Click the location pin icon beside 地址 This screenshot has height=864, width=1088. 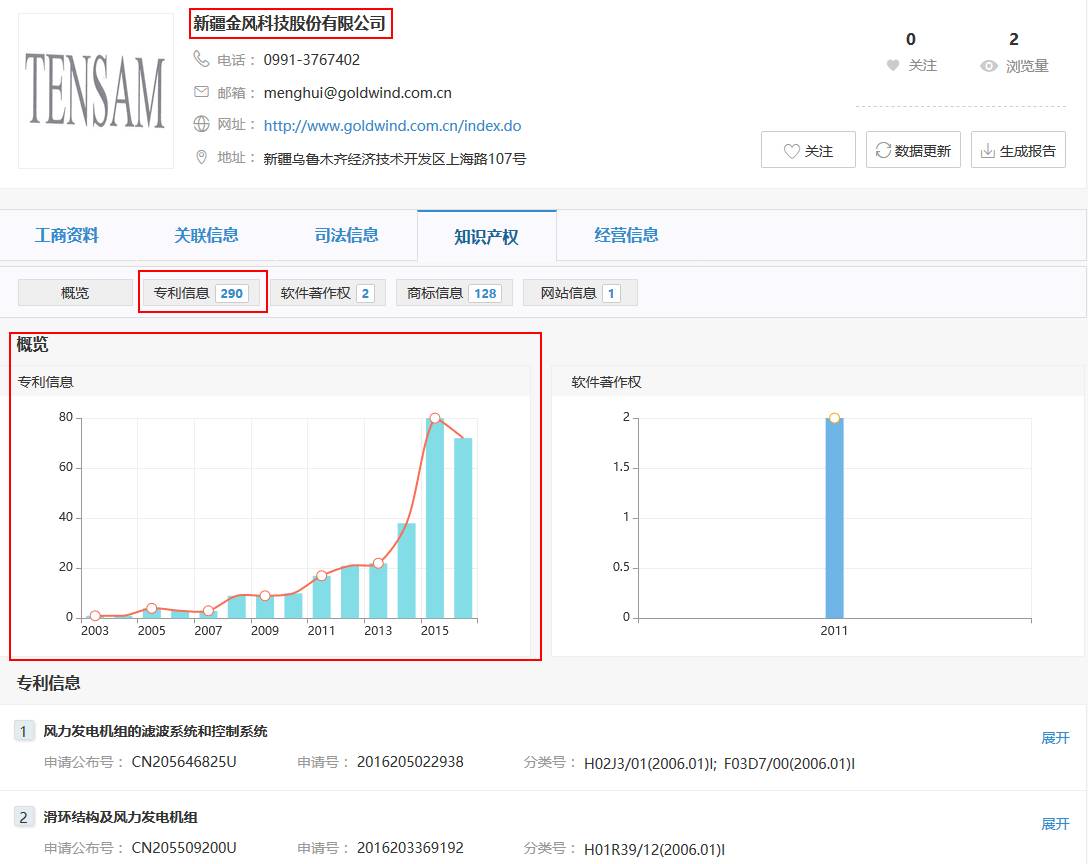201,158
